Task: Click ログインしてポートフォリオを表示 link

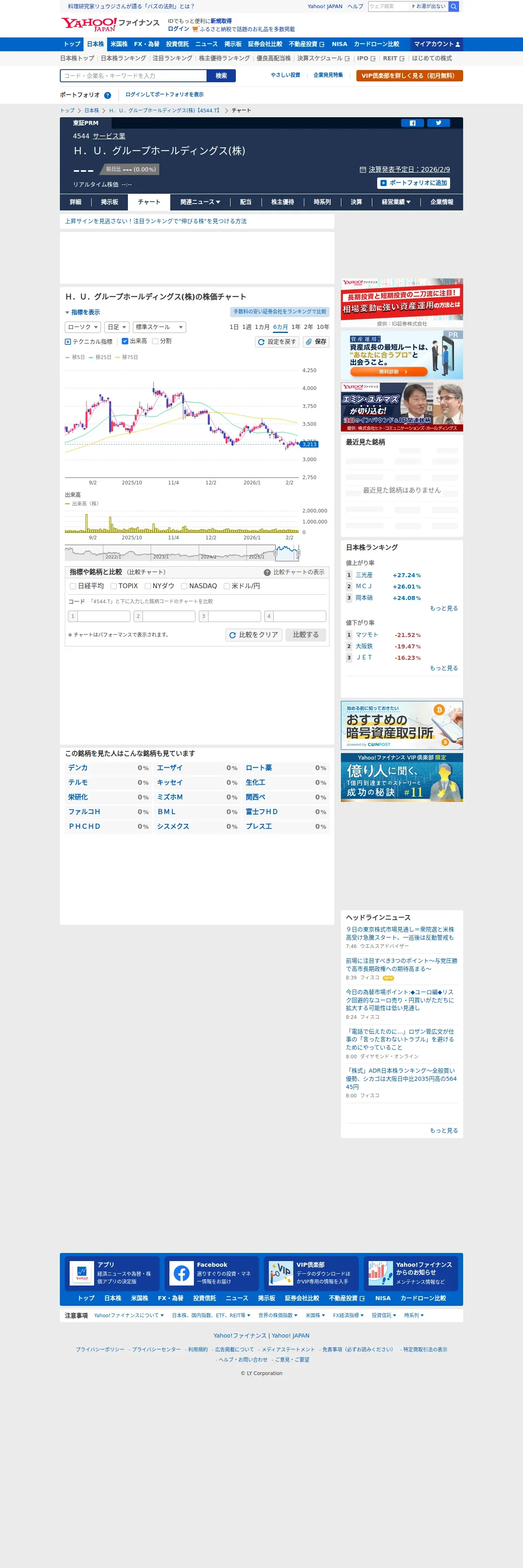Action: pyautogui.click(x=165, y=95)
